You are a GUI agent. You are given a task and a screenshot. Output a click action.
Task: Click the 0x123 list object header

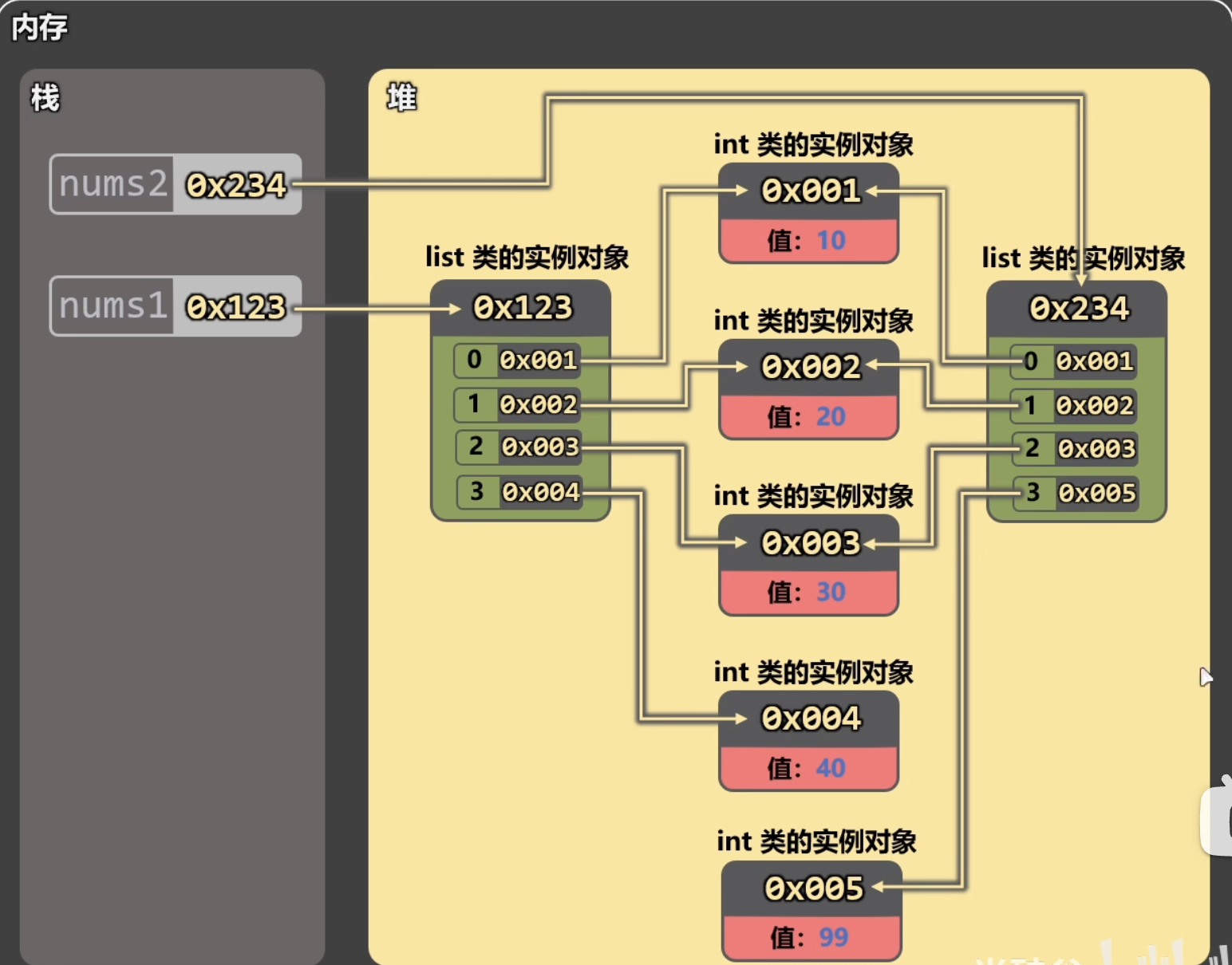point(522,308)
